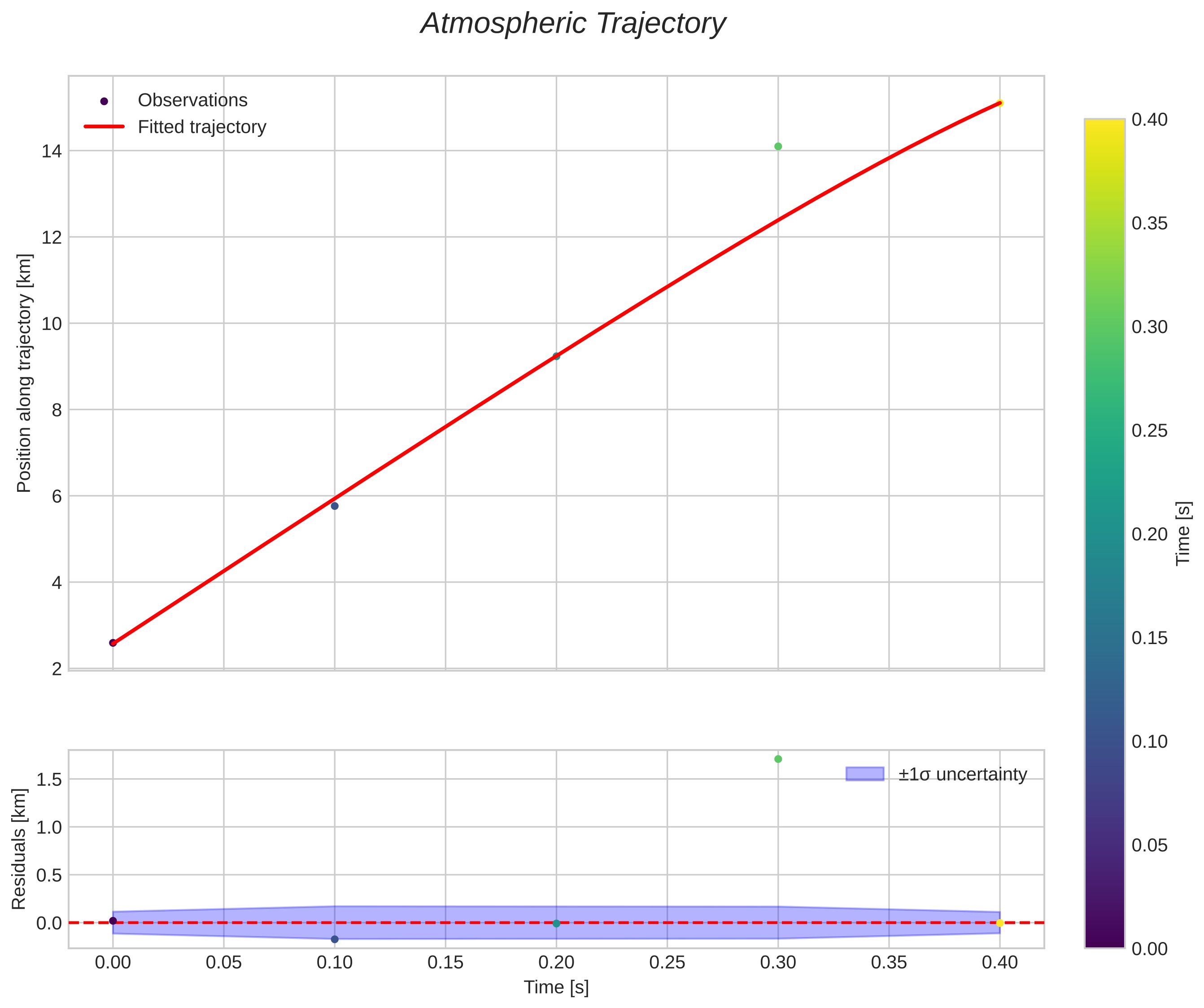
Task: Click the green residual point above 1.5 km
Action: (x=778, y=759)
